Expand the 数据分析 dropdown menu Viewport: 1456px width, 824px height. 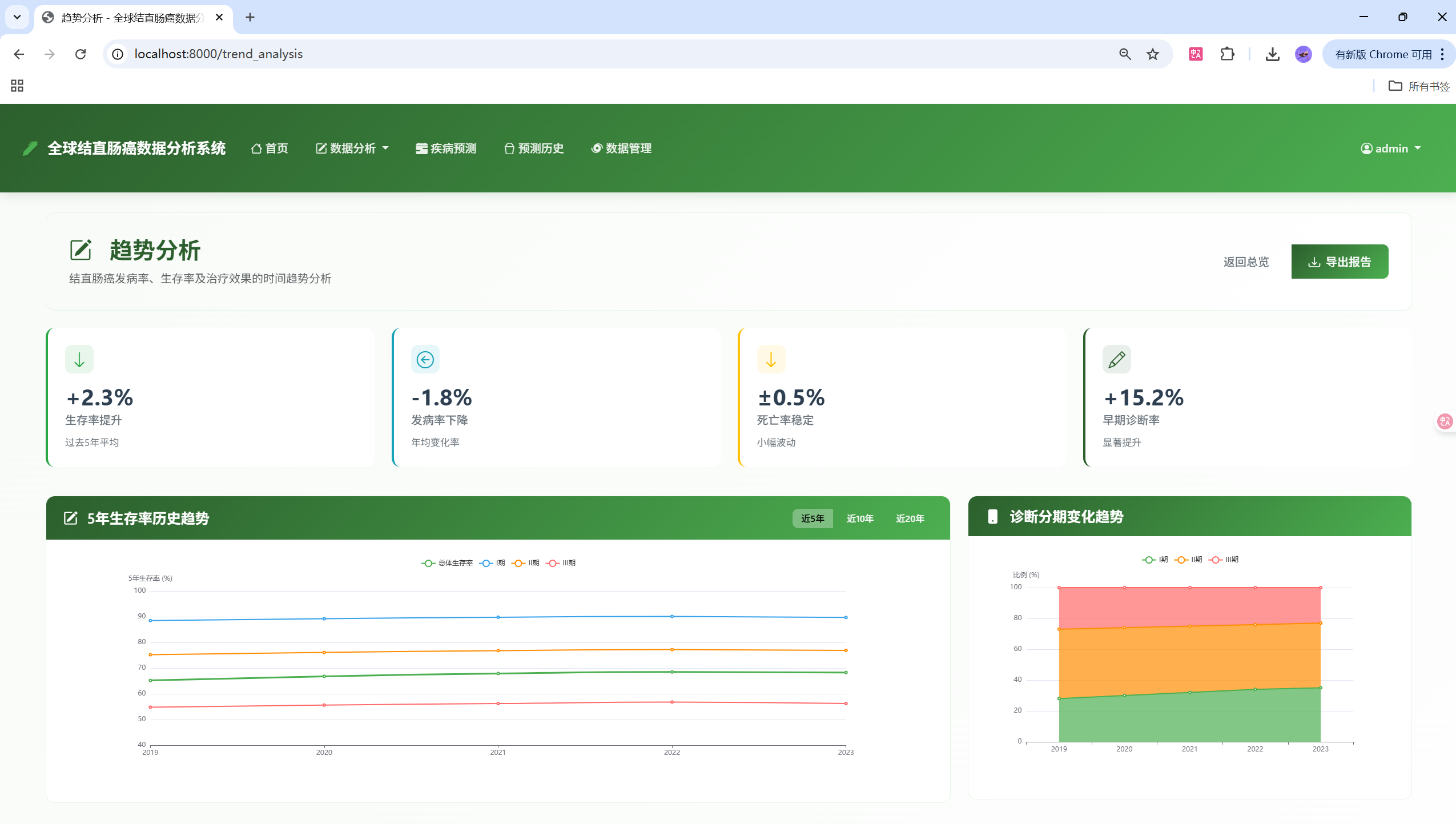click(352, 148)
